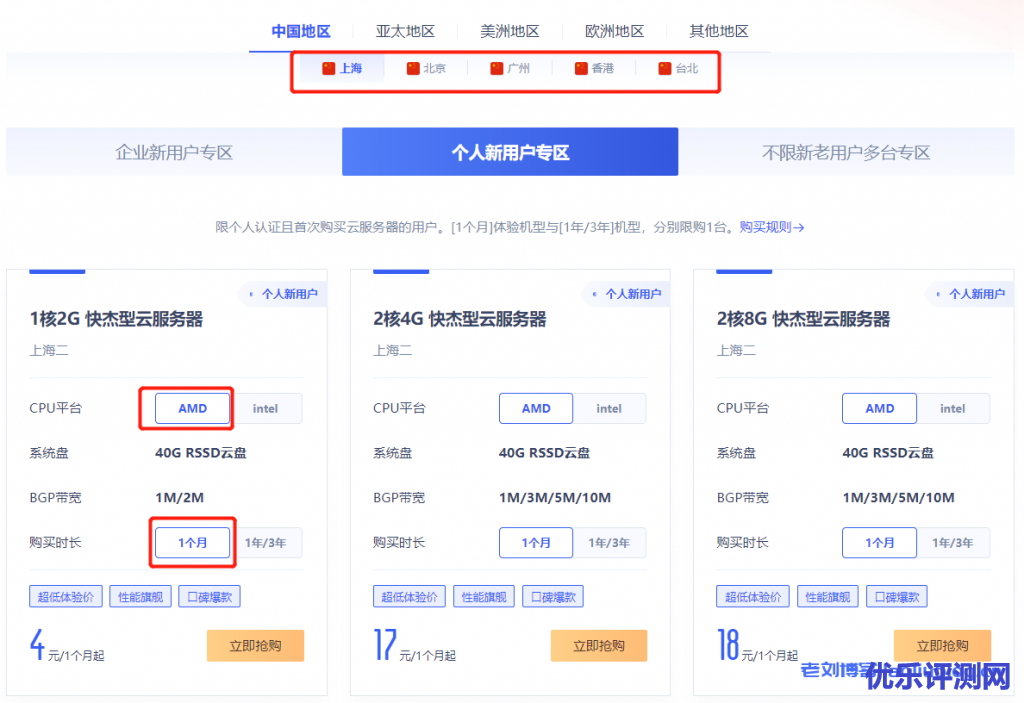Choose AMD CPU for 2核4G server

point(536,408)
